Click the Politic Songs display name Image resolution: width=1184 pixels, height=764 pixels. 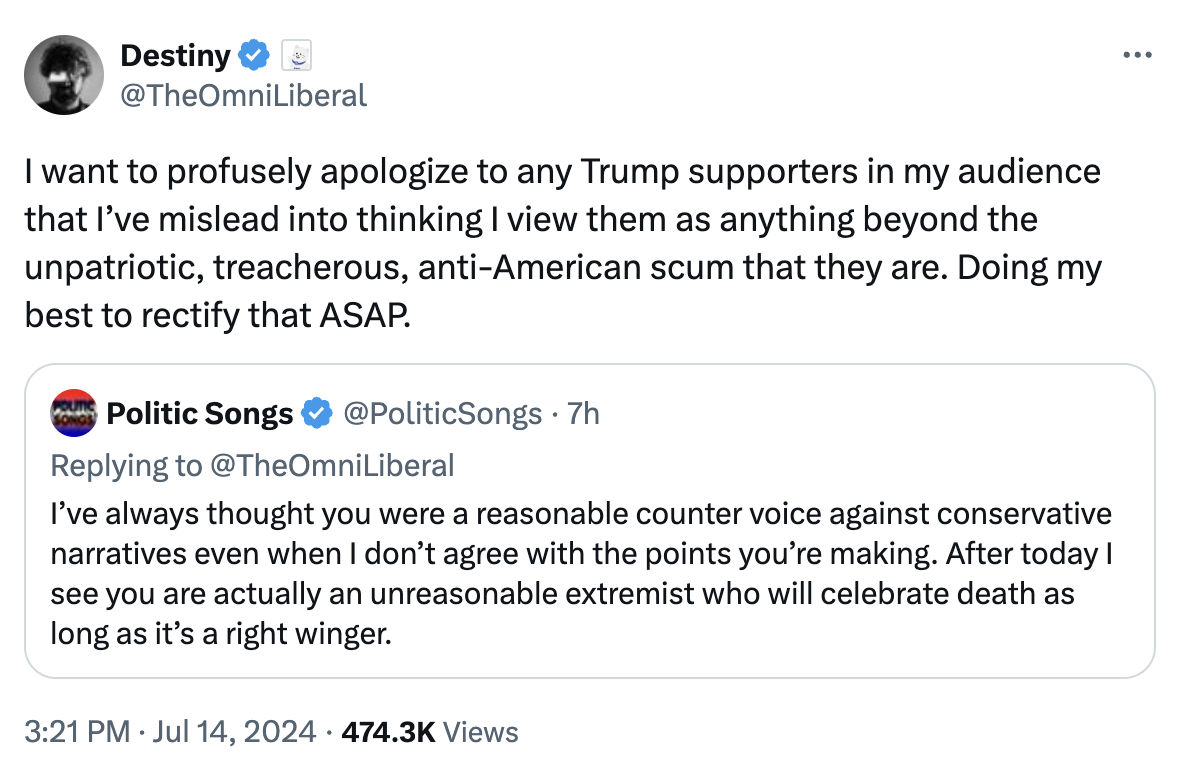pyautogui.click(x=199, y=414)
